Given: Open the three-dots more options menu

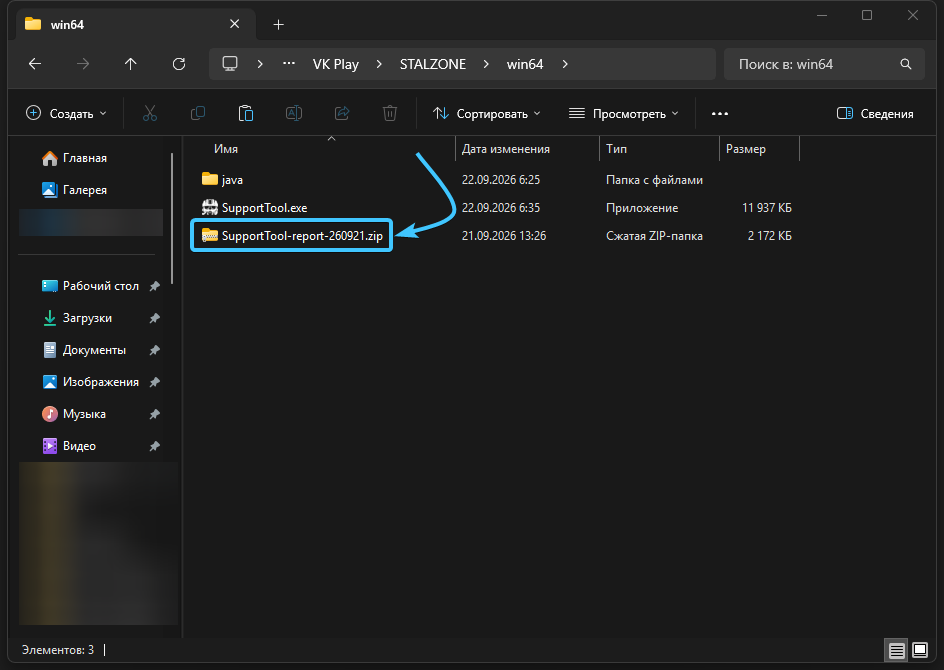Looking at the screenshot, I should [720, 113].
